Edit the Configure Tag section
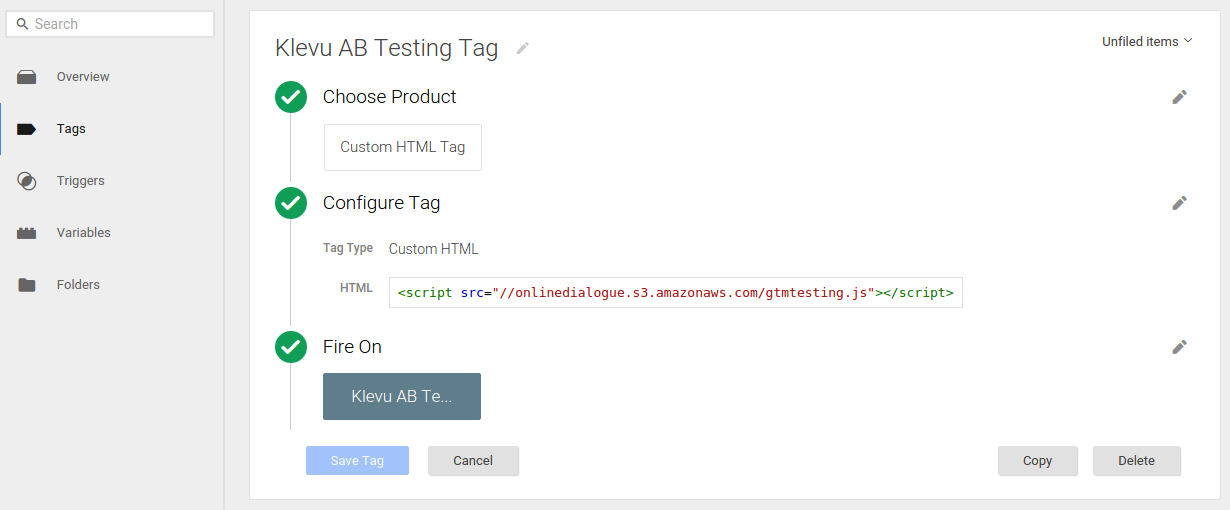 tap(1180, 203)
